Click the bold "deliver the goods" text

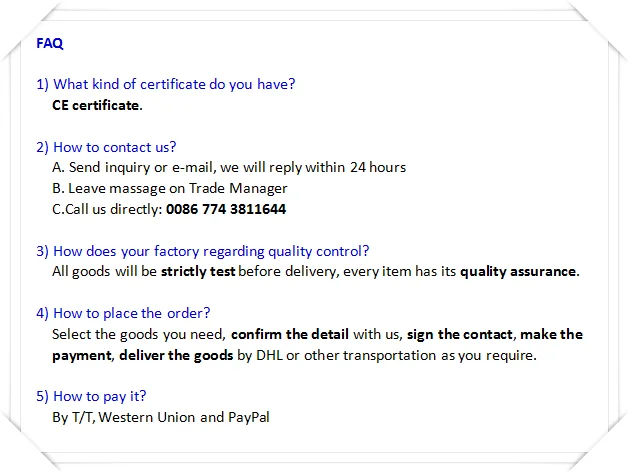[177, 354]
